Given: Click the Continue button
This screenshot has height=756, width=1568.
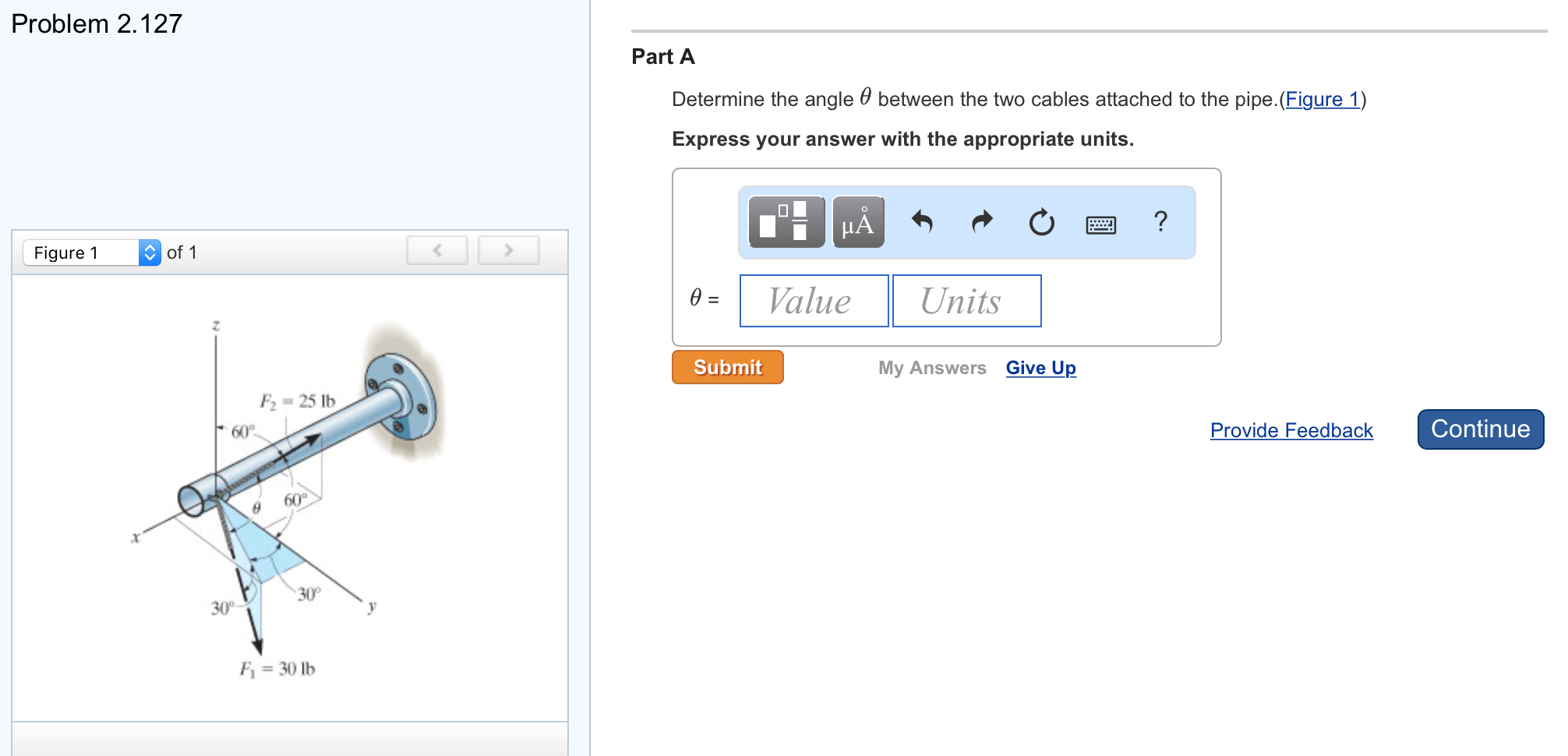Looking at the screenshot, I should (1481, 429).
